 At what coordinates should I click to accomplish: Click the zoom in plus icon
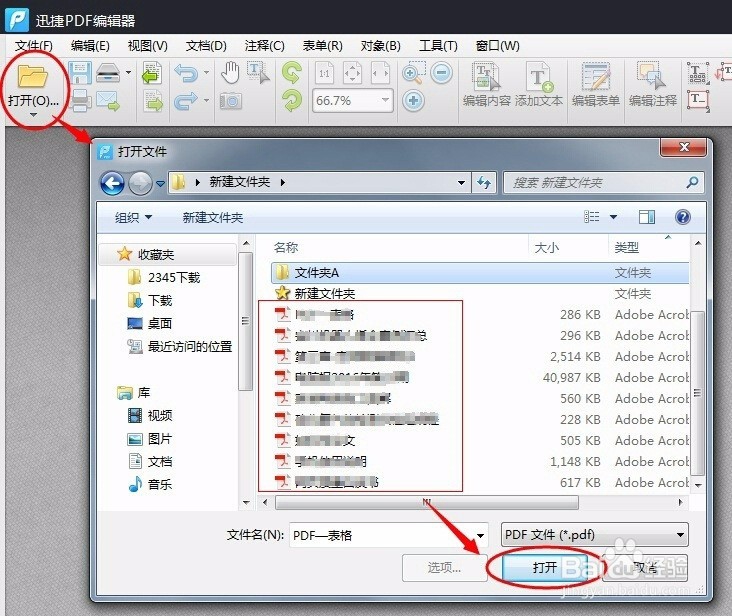point(413,101)
